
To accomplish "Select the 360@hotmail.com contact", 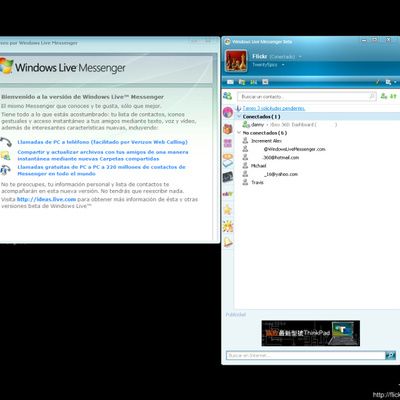I will pos(281,157).
